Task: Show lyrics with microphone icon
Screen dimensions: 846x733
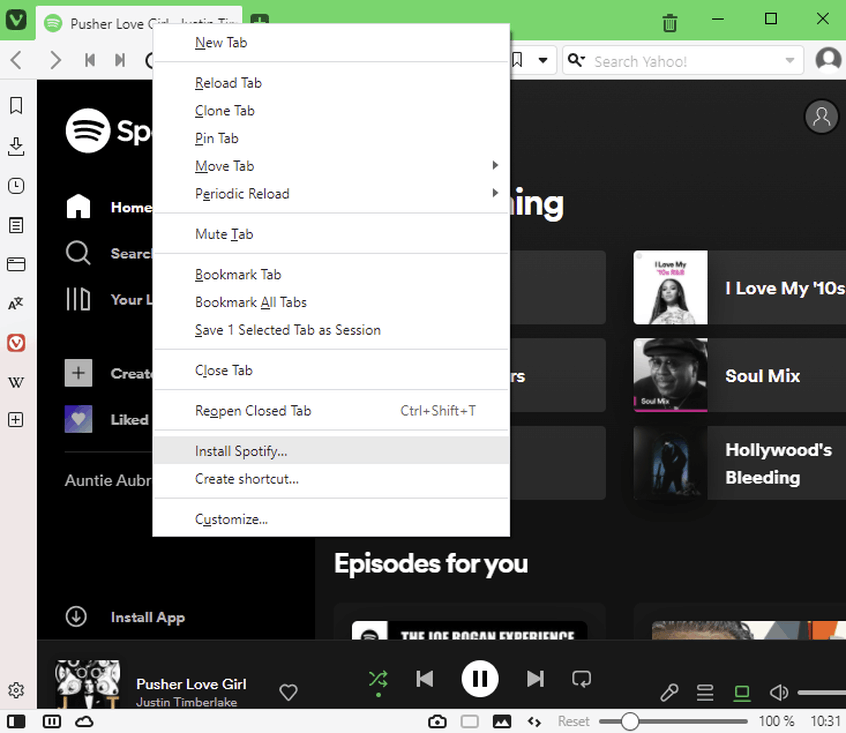Action: pyautogui.click(x=669, y=692)
